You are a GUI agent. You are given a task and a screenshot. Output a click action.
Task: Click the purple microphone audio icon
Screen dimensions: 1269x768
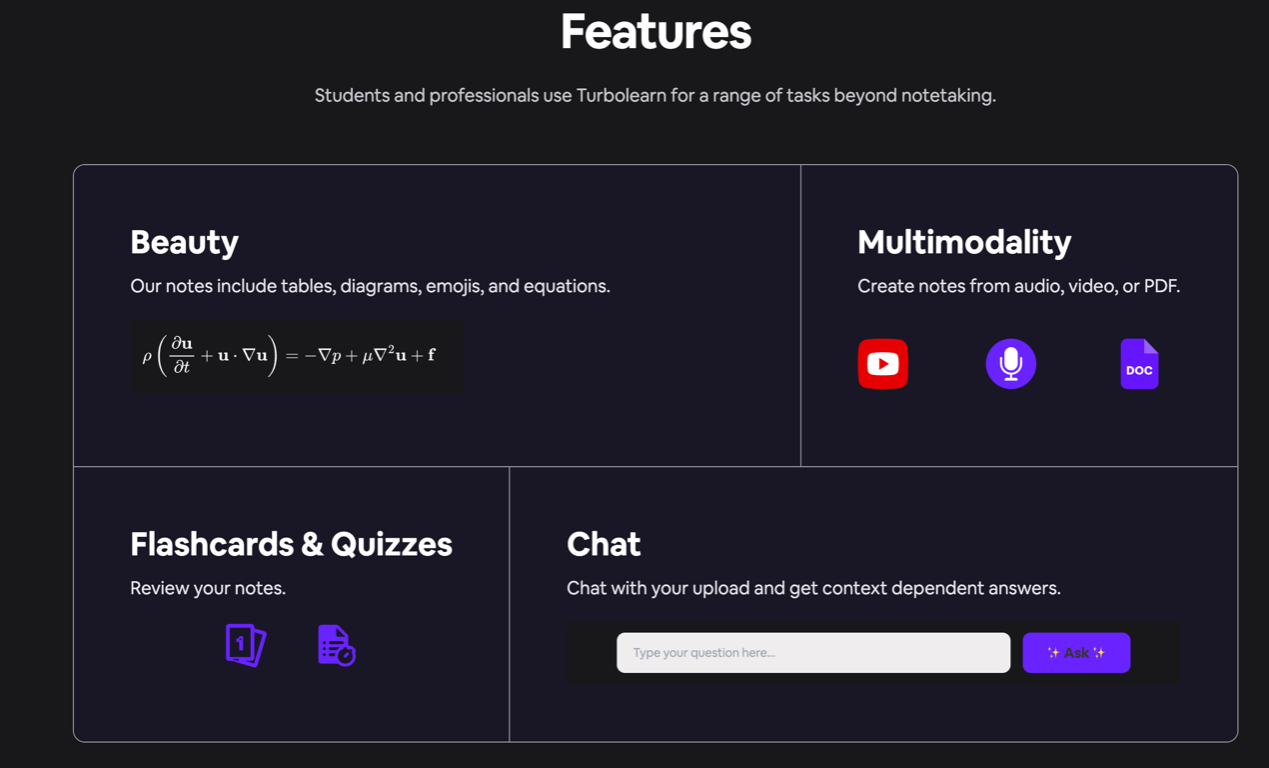click(1010, 363)
